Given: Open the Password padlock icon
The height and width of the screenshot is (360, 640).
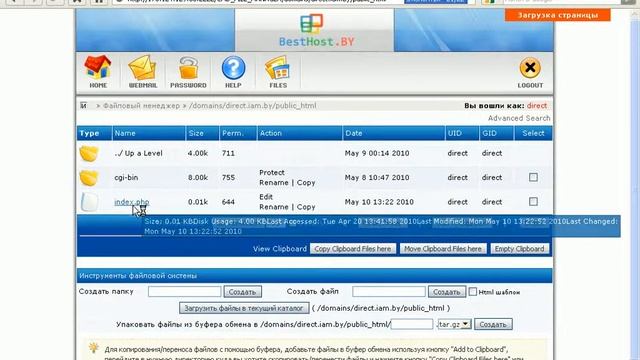Looking at the screenshot, I should [188, 72].
